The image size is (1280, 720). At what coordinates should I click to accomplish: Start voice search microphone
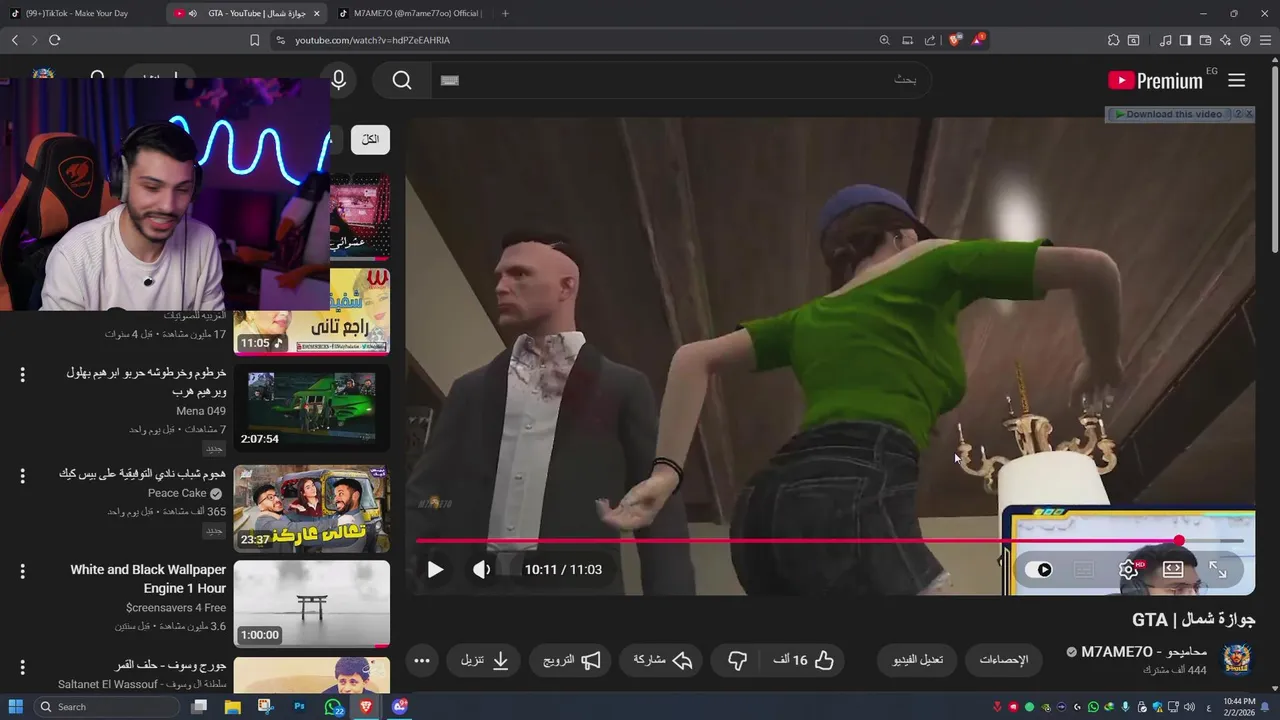338,80
